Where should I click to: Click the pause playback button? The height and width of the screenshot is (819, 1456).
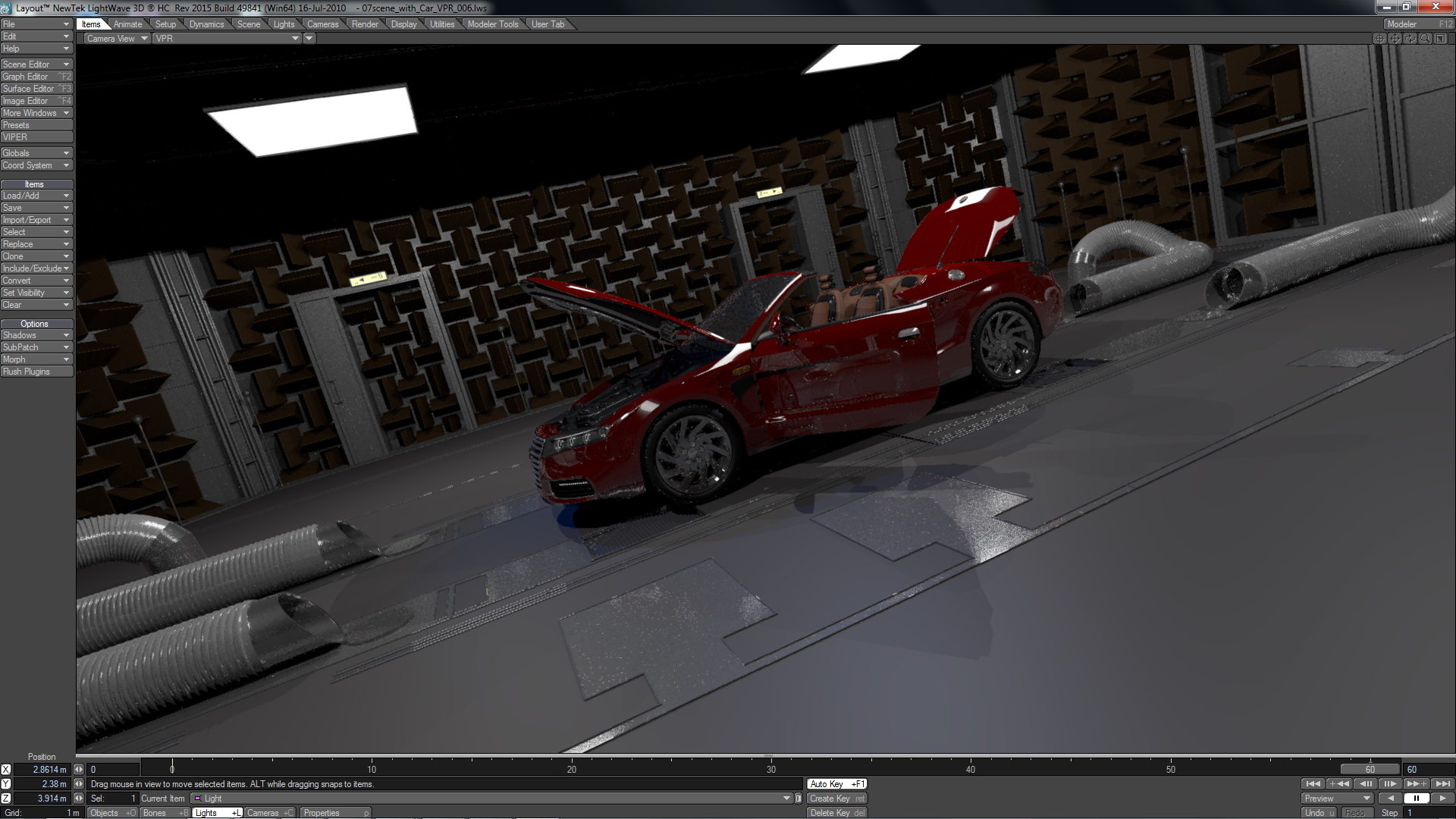(x=1416, y=799)
